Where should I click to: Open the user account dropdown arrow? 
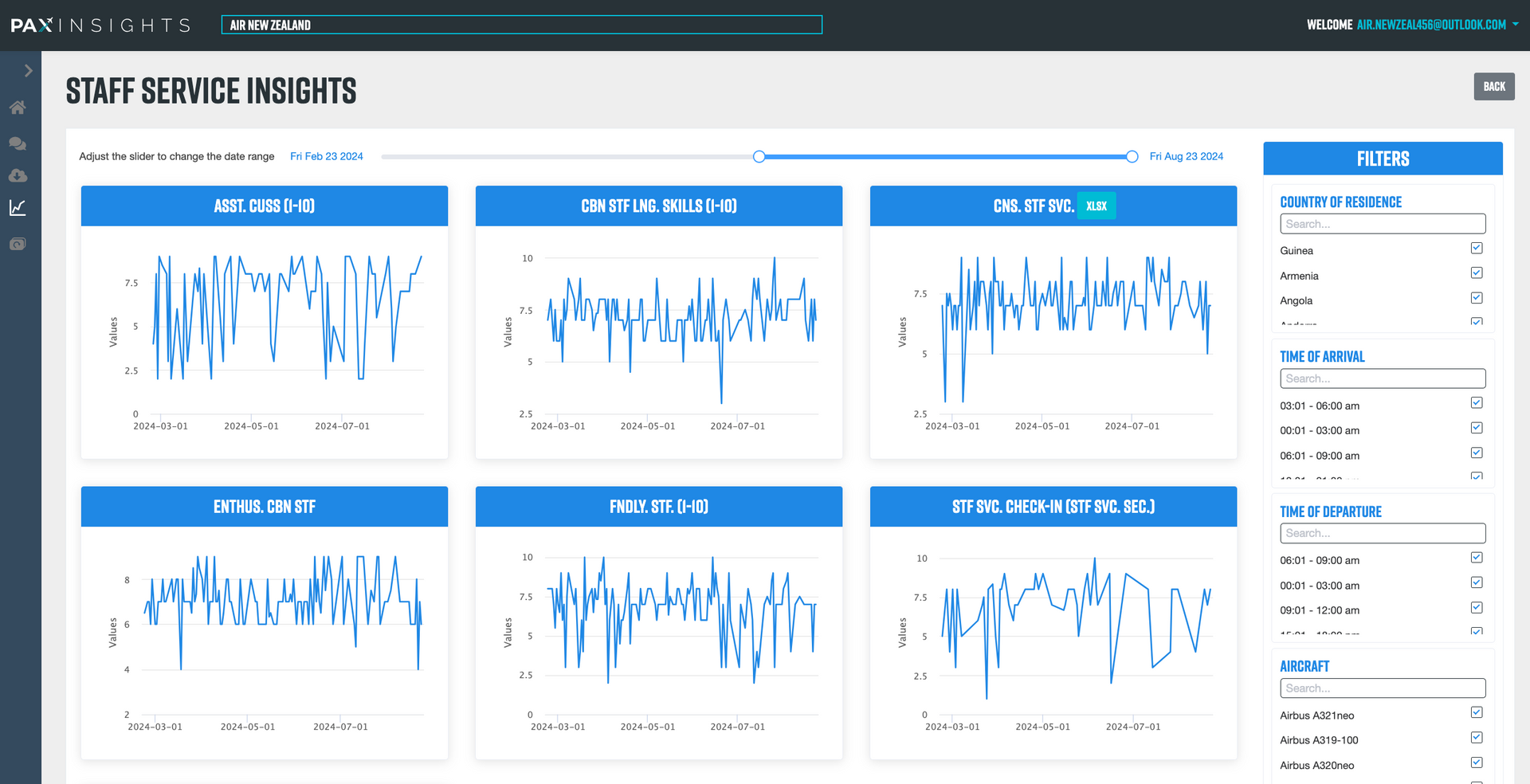point(1515,25)
